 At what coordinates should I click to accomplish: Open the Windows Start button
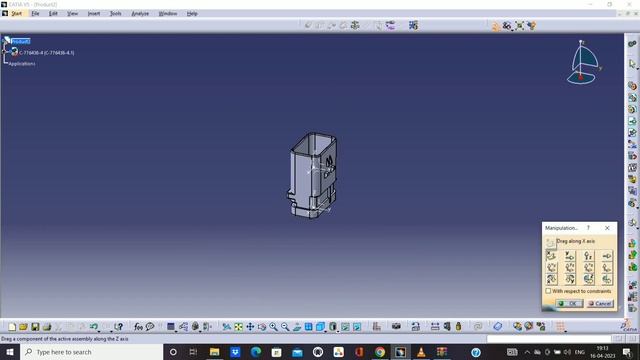10,352
